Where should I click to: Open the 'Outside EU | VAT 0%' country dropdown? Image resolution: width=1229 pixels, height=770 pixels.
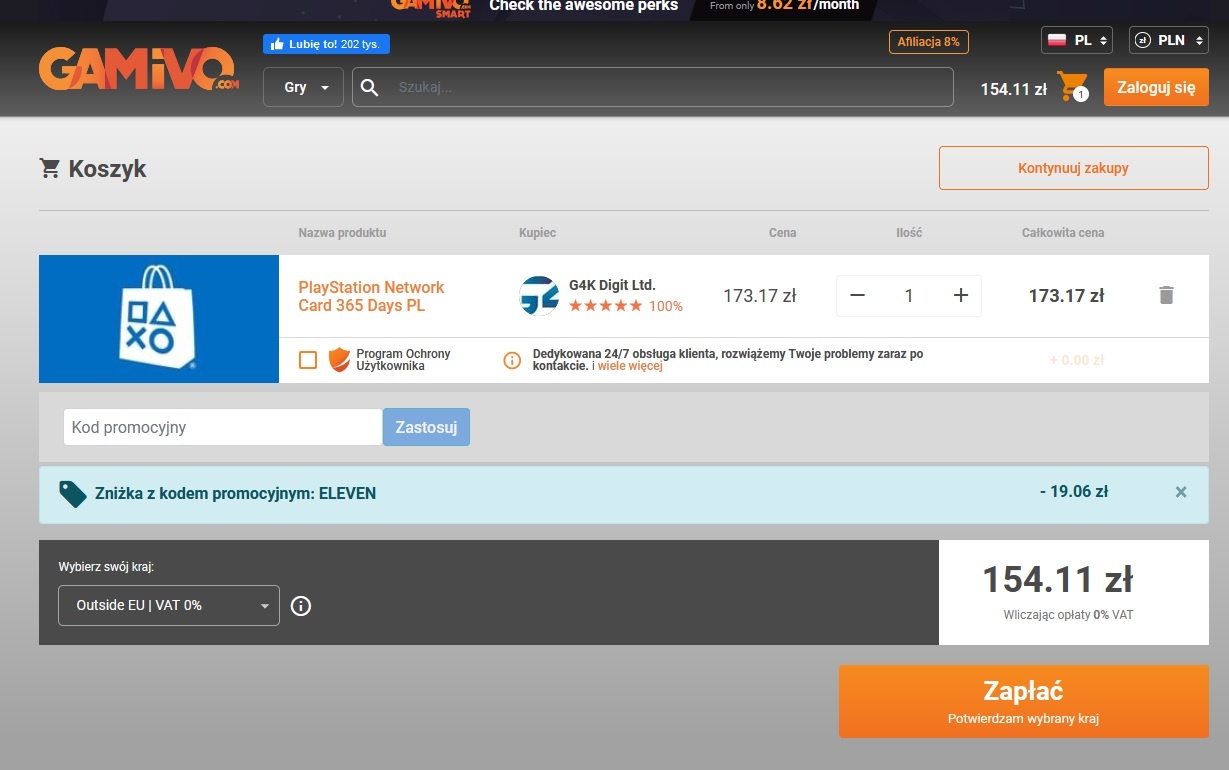pos(169,605)
